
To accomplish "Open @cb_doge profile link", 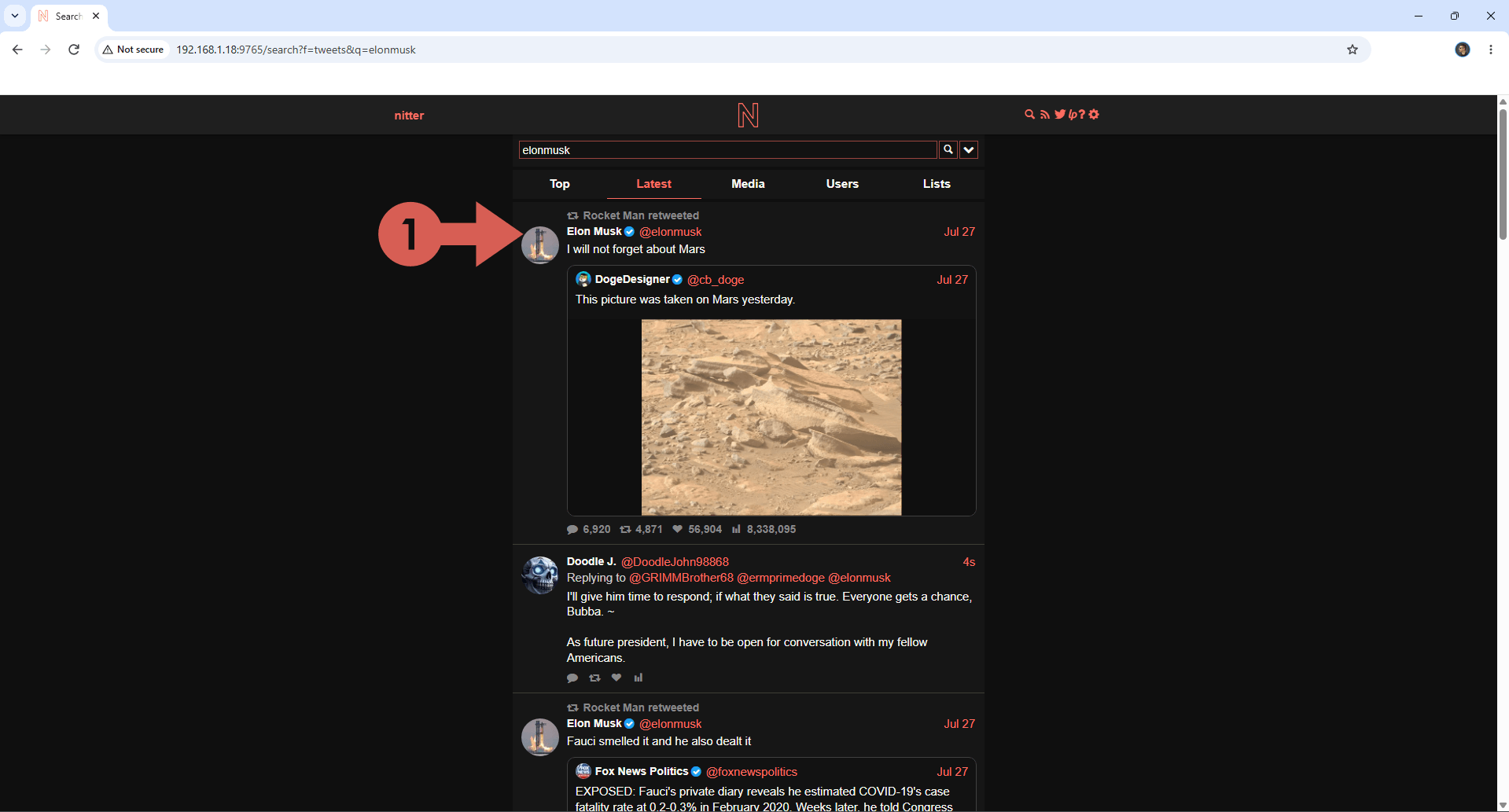I will pyautogui.click(x=716, y=280).
